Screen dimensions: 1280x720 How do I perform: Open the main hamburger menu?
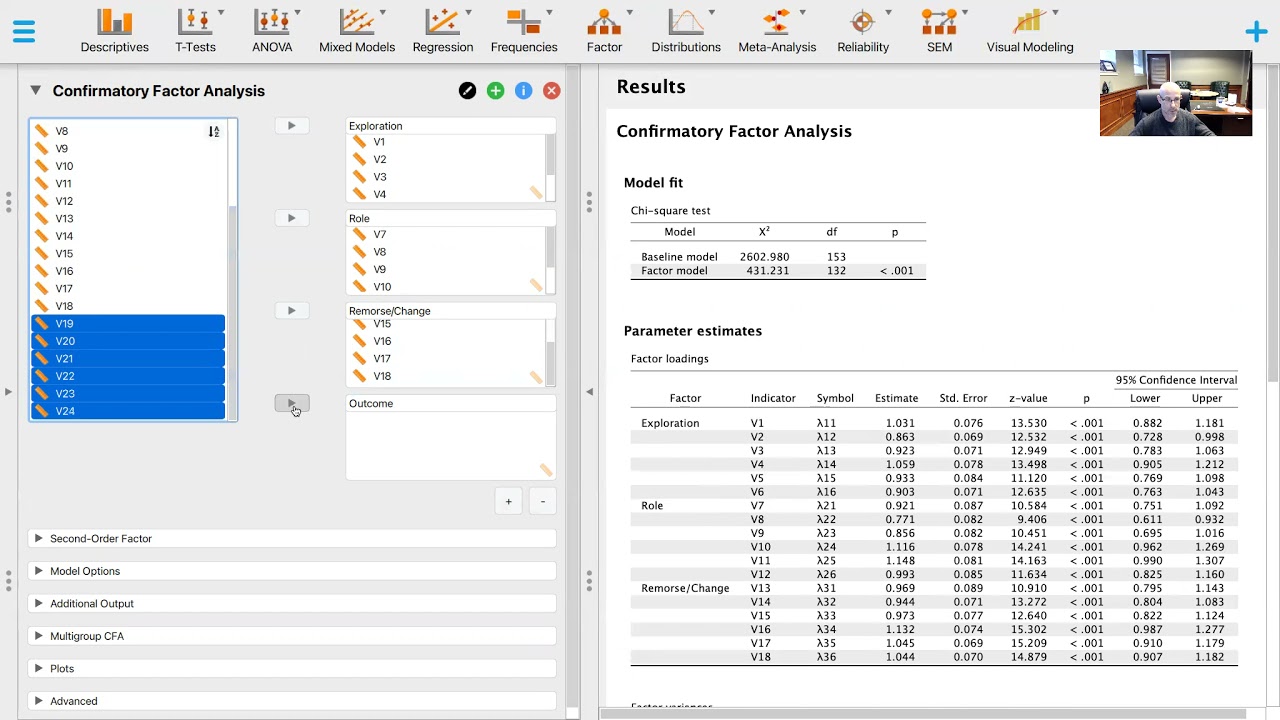point(24,31)
